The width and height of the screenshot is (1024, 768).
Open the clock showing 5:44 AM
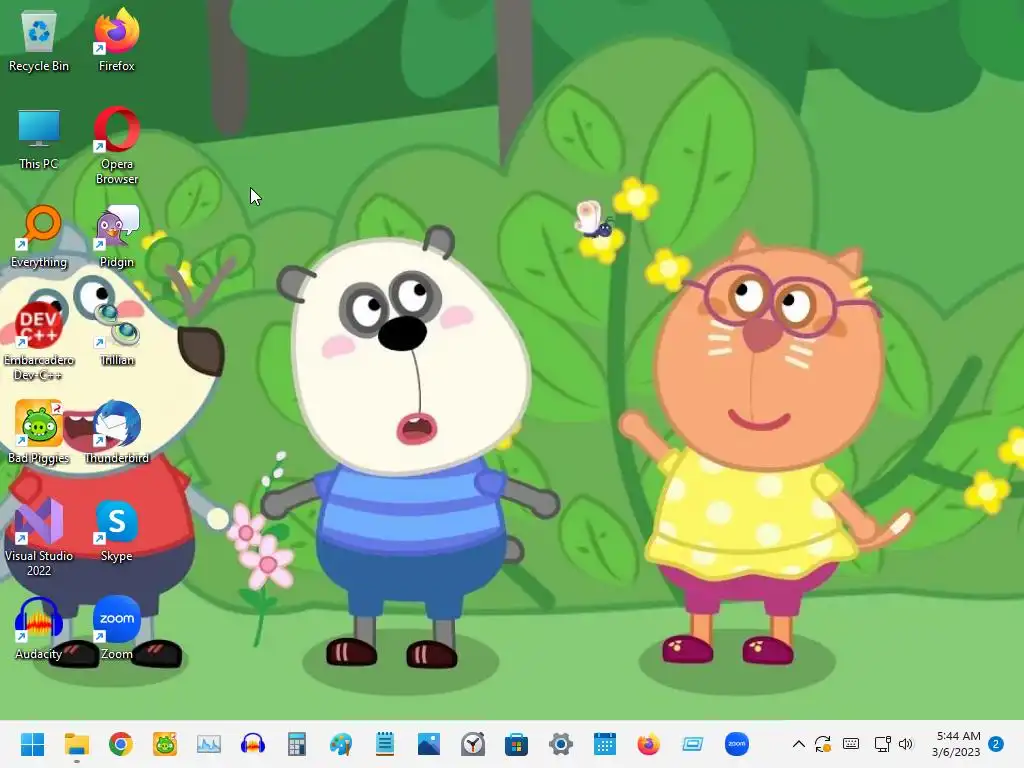pyautogui.click(x=956, y=744)
